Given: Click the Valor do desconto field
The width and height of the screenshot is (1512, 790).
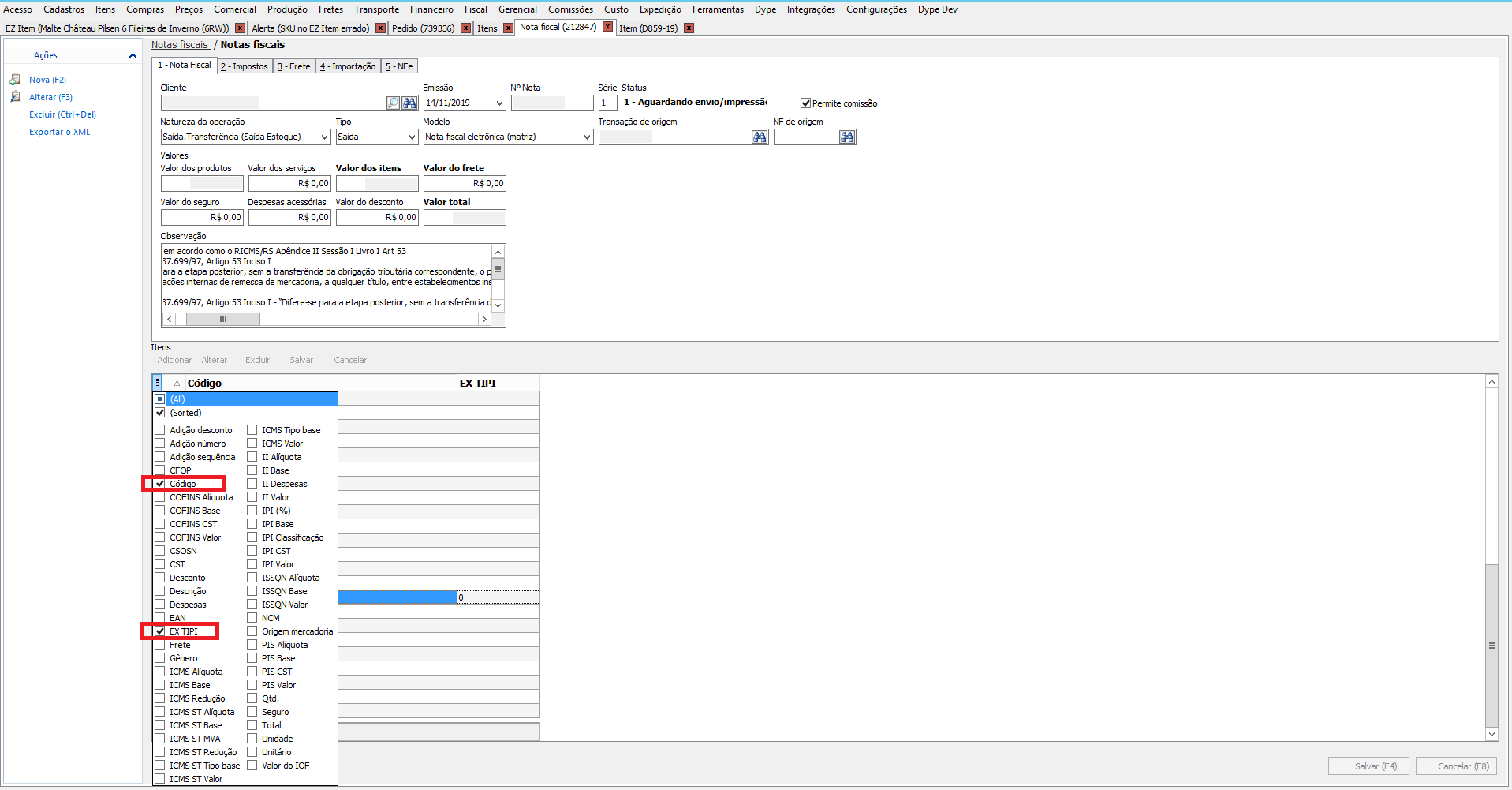Looking at the screenshot, I should tap(377, 218).
